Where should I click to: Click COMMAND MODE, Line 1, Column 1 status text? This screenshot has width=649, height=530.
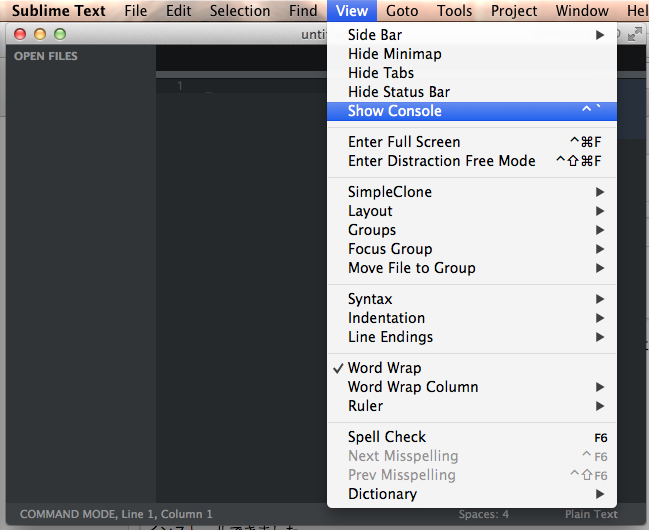click(116, 514)
